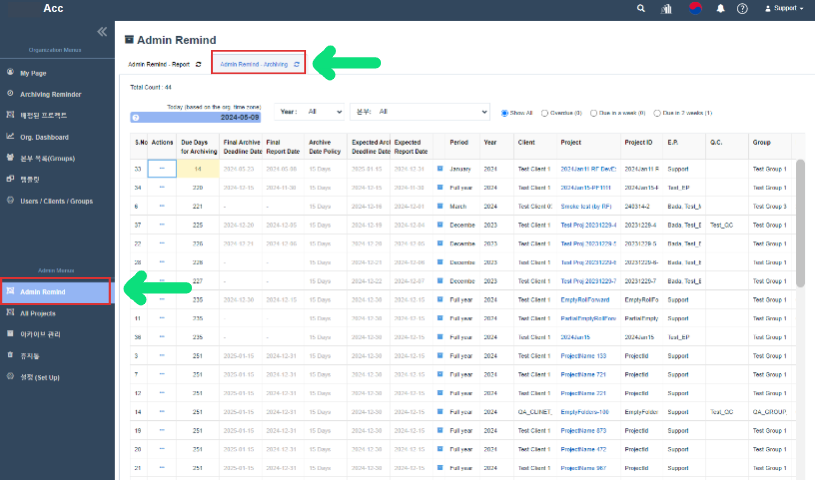Select the Overdue (0) radio option

pyautogui.click(x=542, y=112)
